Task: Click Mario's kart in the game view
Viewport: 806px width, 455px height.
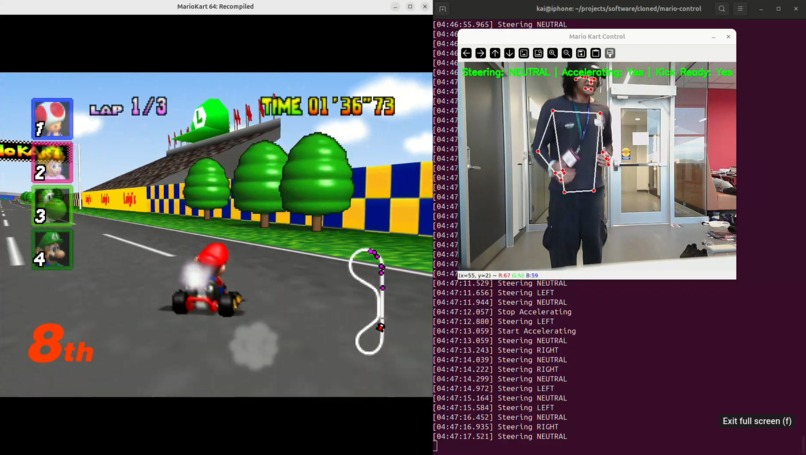Action: (x=207, y=280)
